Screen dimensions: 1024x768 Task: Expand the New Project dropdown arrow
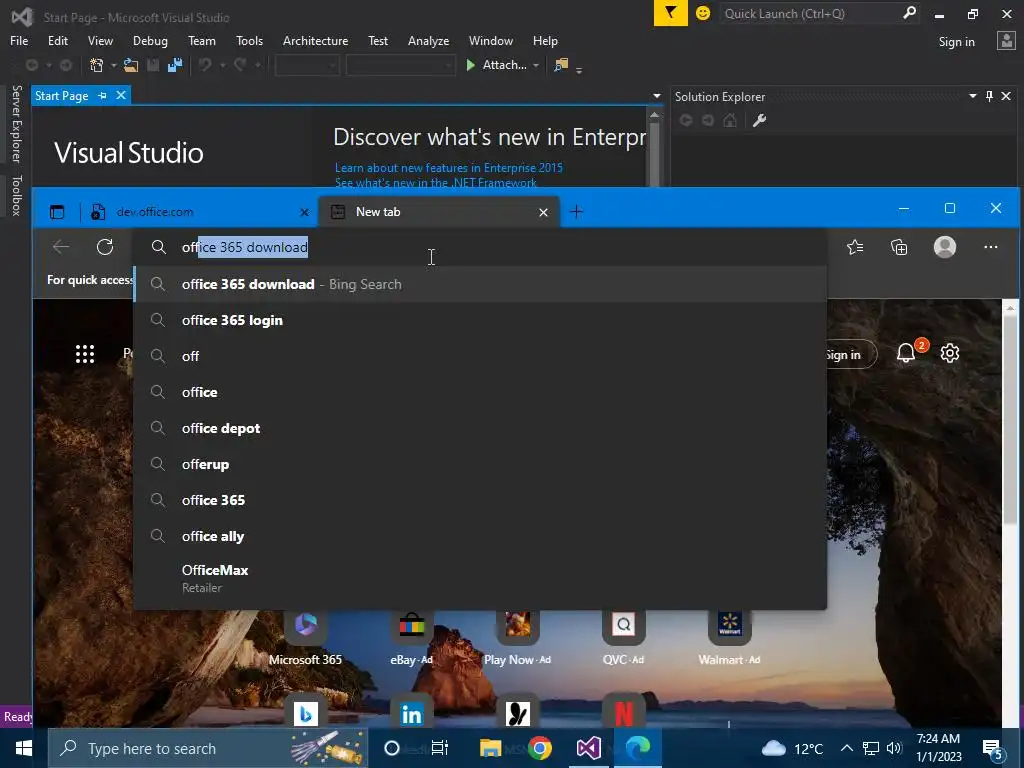(x=113, y=65)
